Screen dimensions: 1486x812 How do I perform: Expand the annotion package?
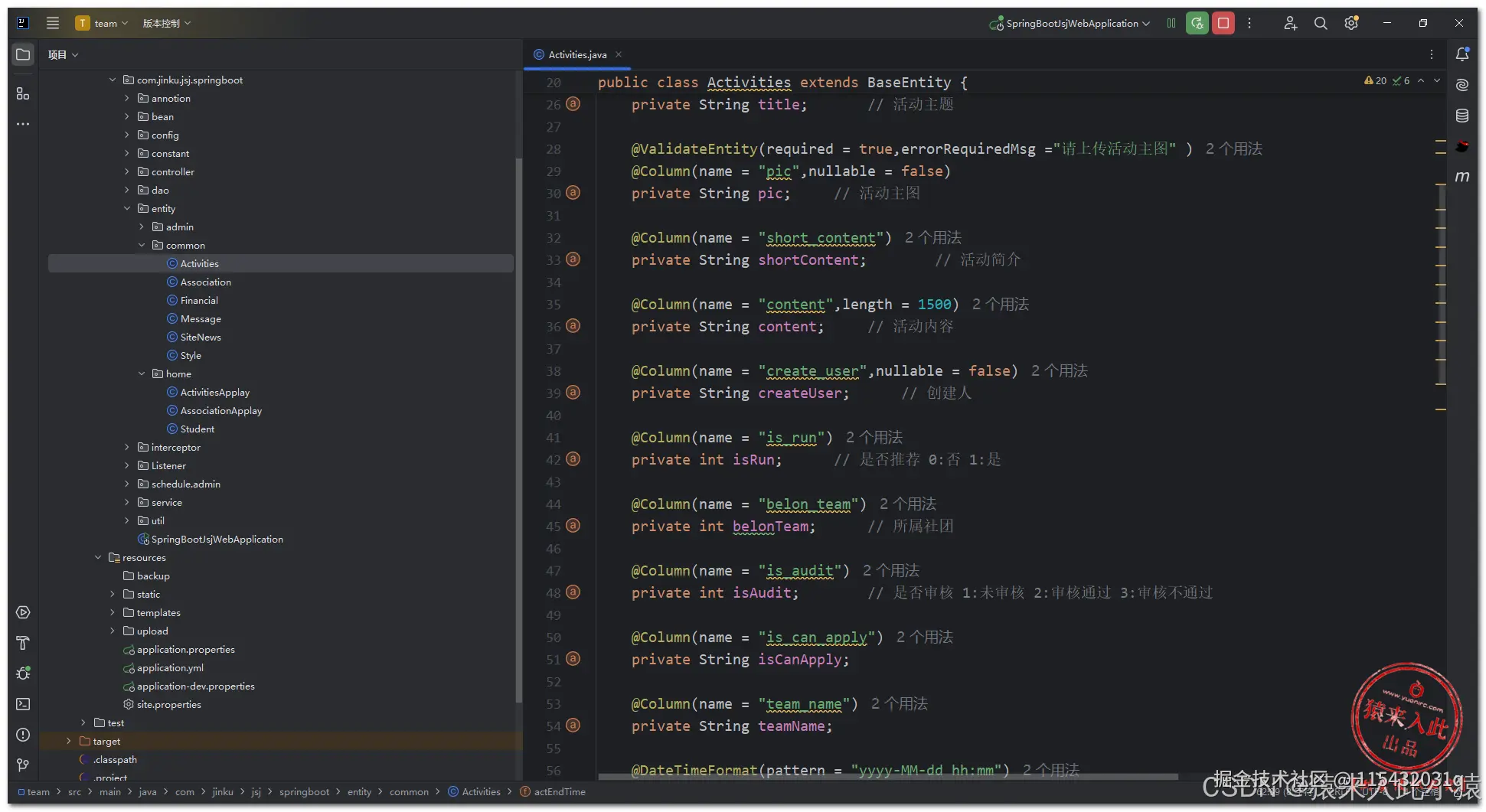127,98
